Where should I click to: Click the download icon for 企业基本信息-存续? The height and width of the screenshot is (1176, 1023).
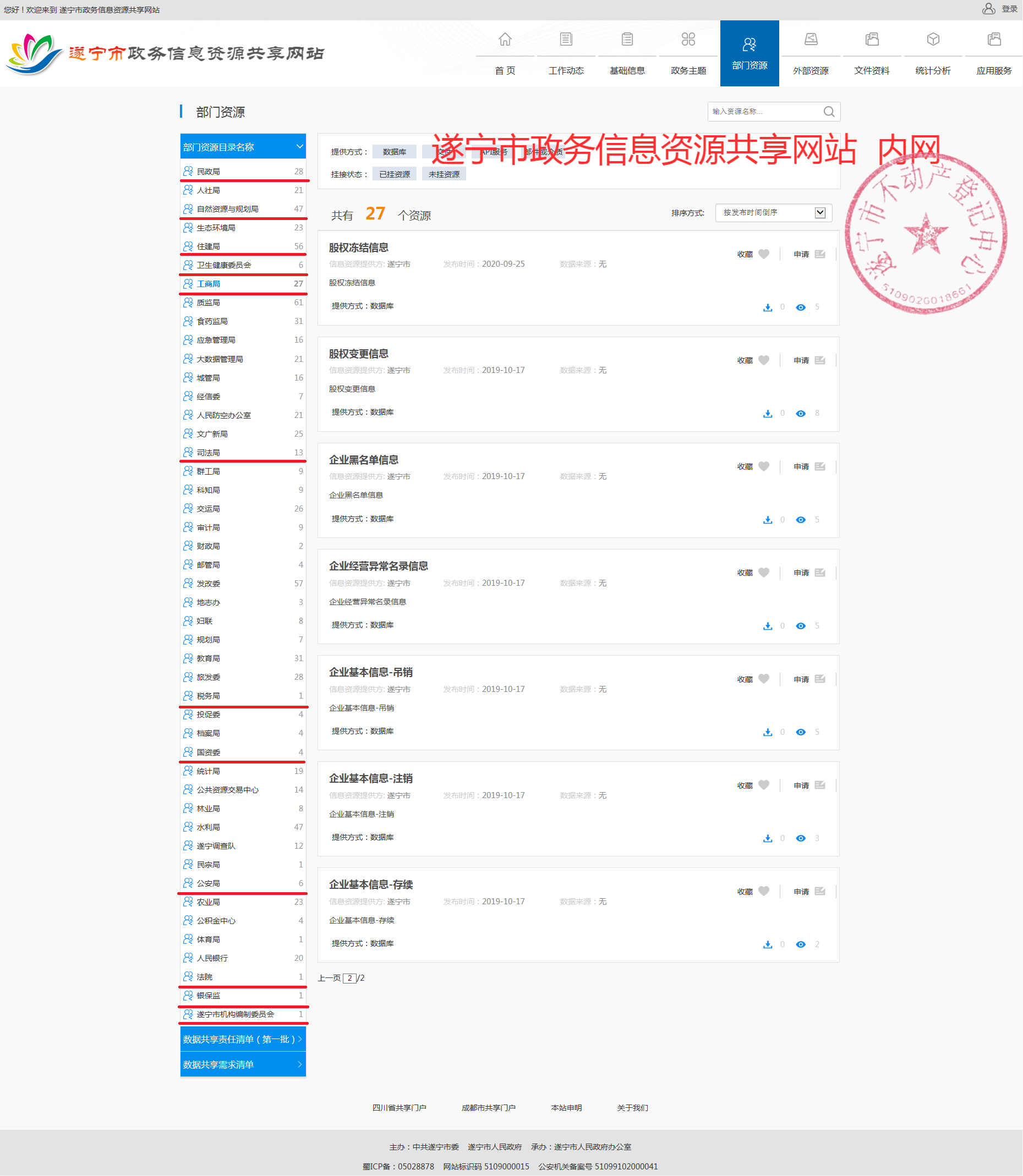[768, 944]
